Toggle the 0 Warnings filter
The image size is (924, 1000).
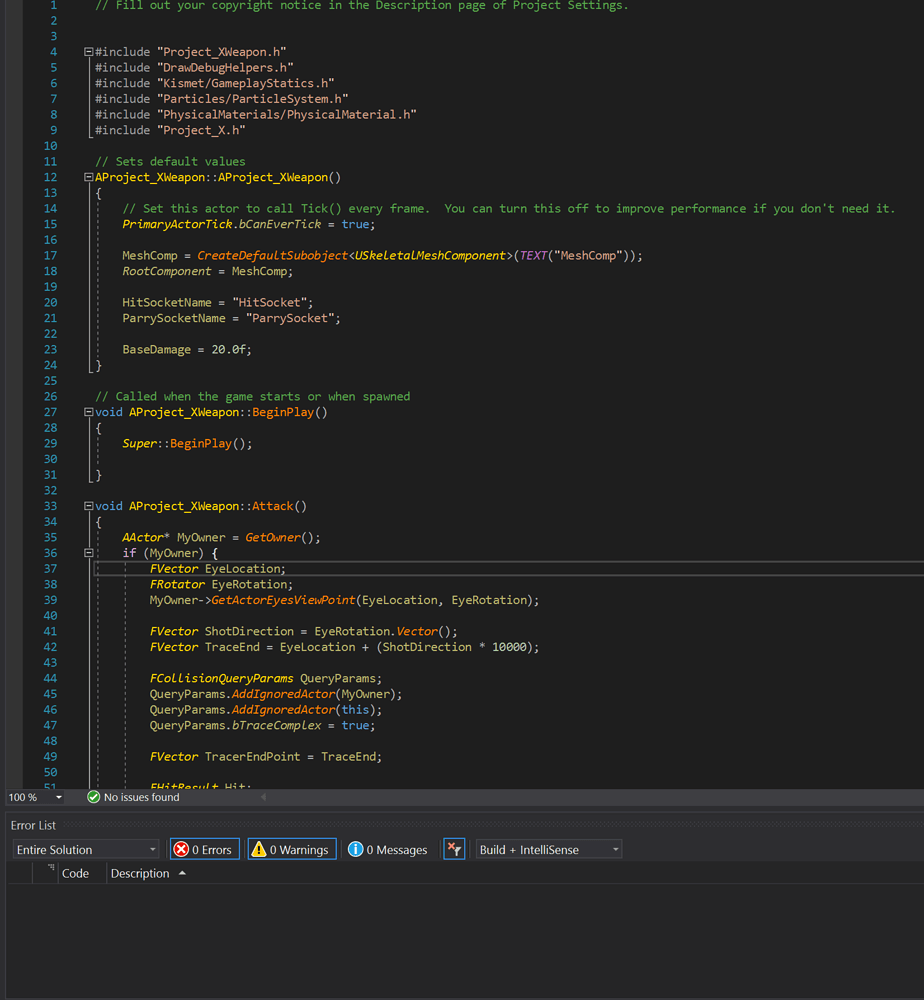(x=292, y=849)
